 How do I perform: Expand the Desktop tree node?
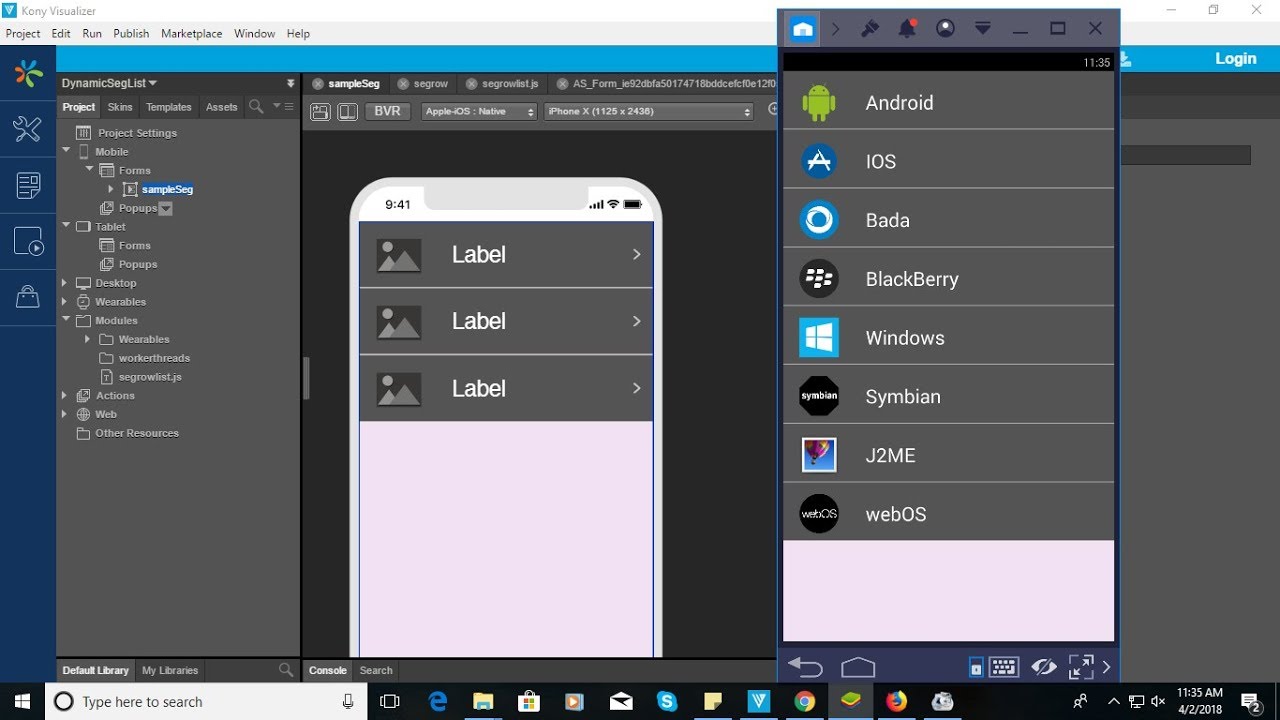65,283
